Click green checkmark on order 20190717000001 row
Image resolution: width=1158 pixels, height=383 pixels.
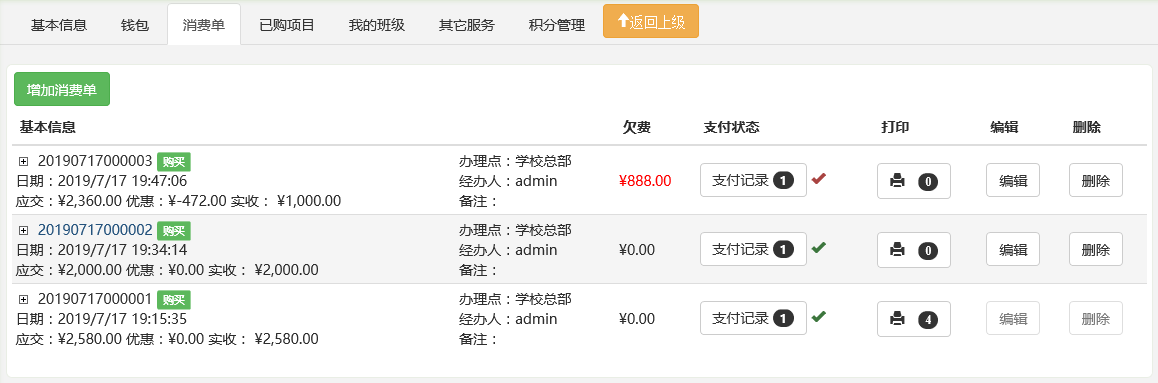point(818,317)
